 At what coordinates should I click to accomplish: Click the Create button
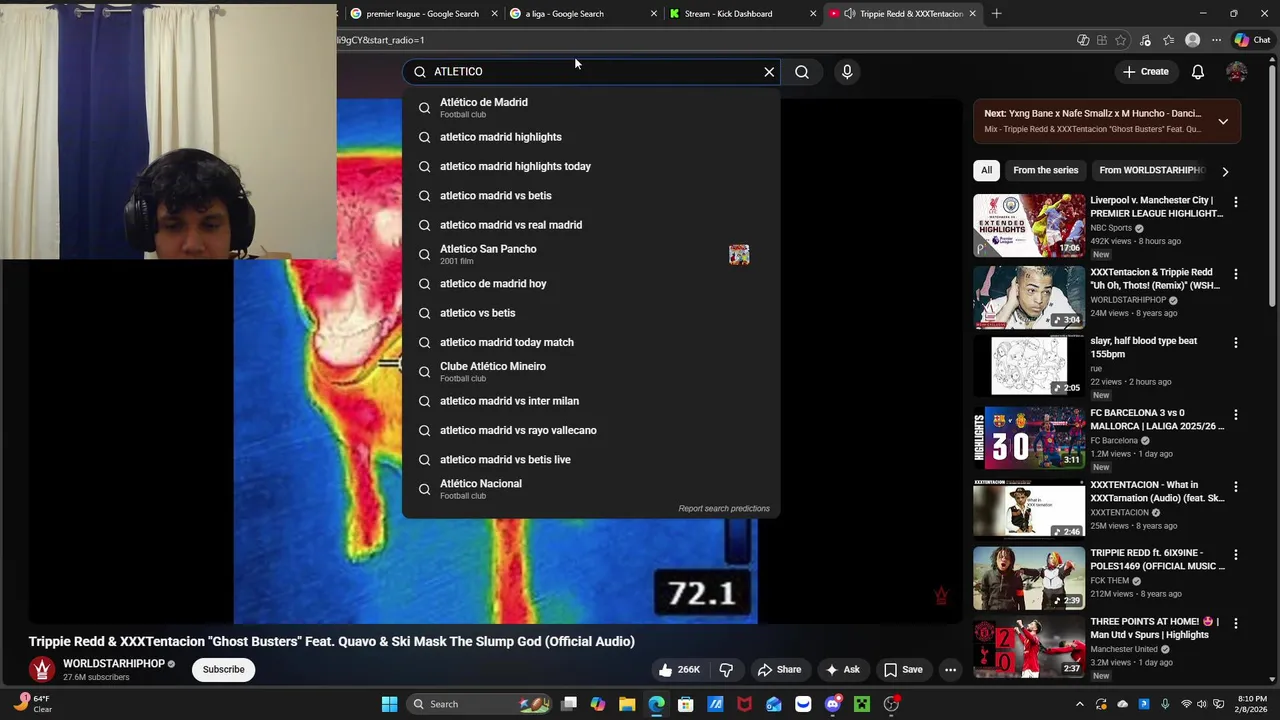tap(1145, 72)
